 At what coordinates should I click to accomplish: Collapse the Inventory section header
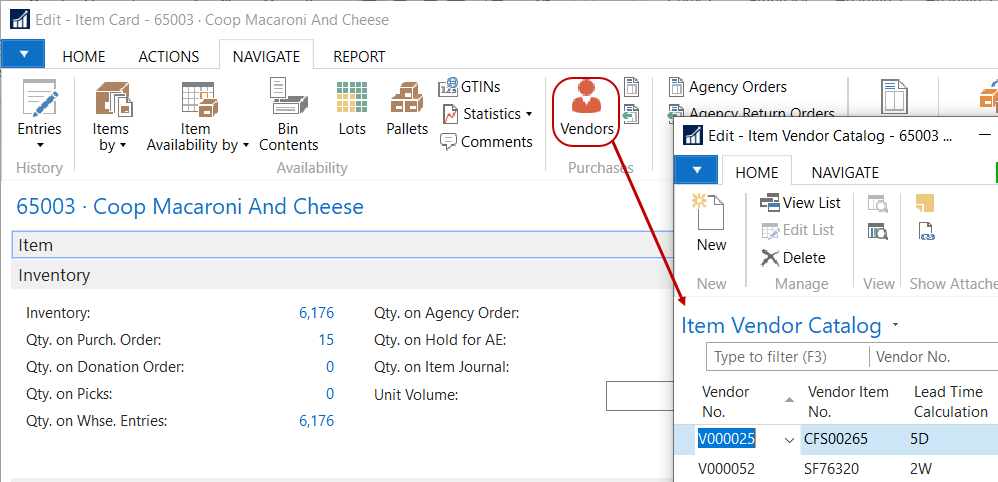tap(55, 275)
